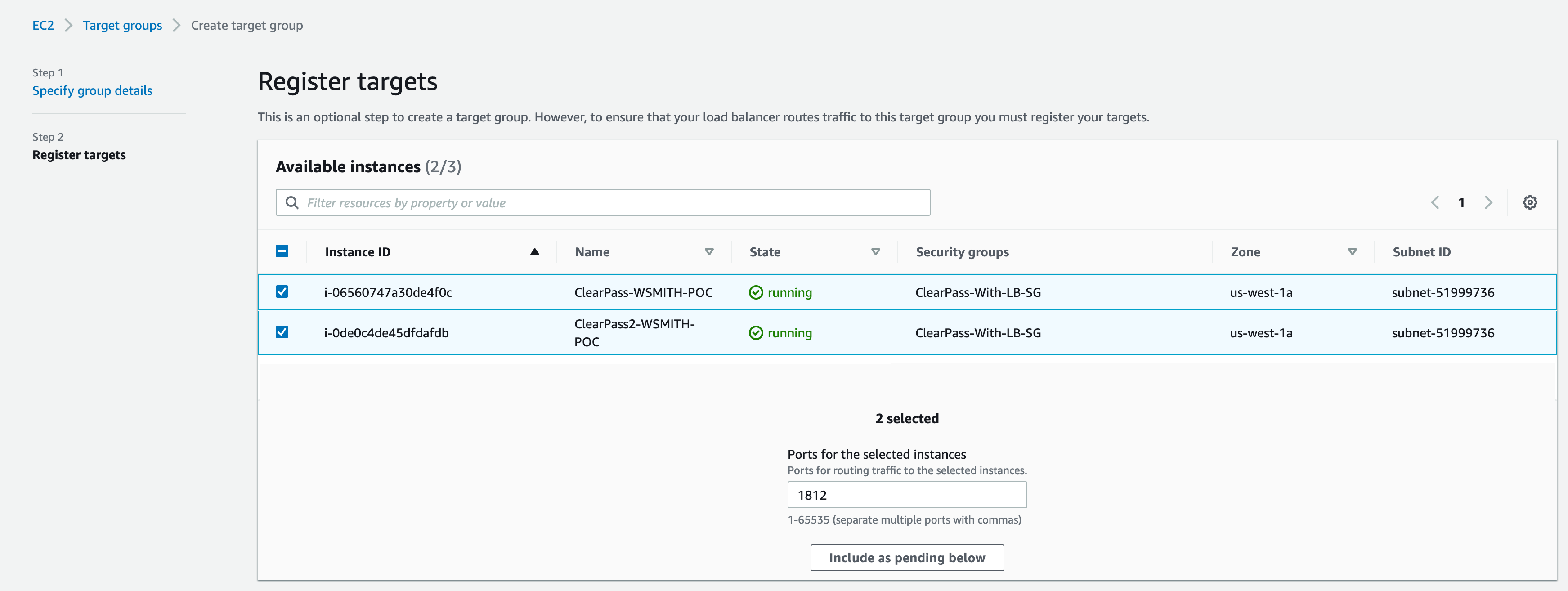Click the Include as pending below button
Screen dimensions: 1568x591
[x=907, y=557]
